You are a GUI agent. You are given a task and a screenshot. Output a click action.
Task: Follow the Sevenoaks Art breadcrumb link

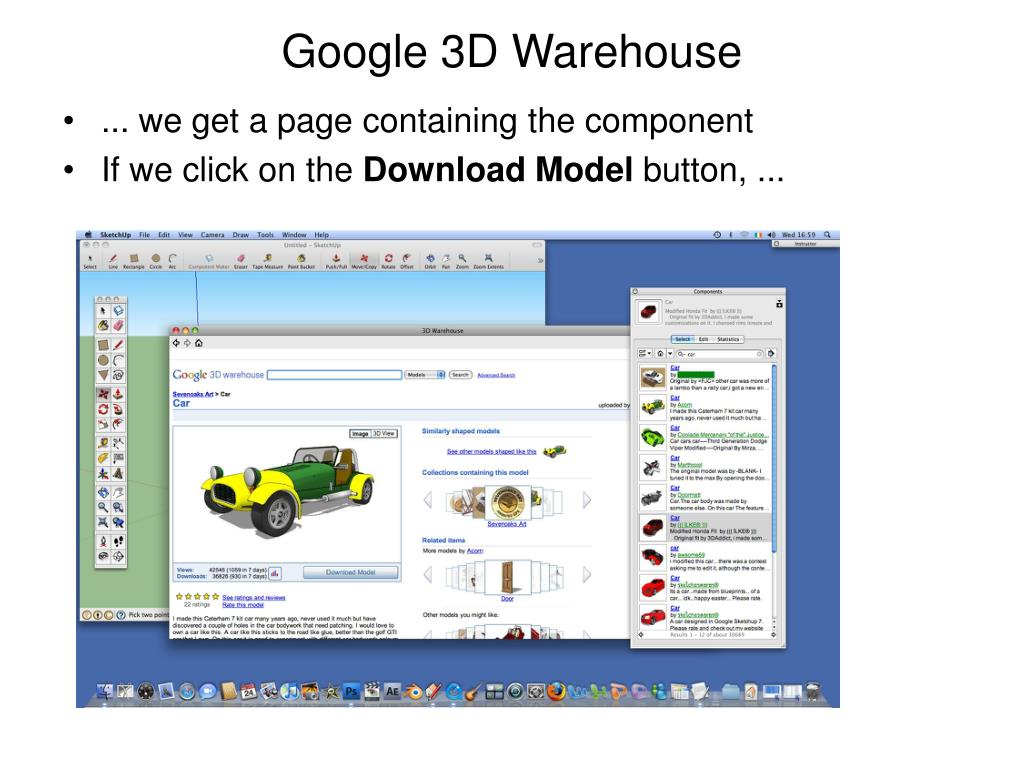[193, 394]
